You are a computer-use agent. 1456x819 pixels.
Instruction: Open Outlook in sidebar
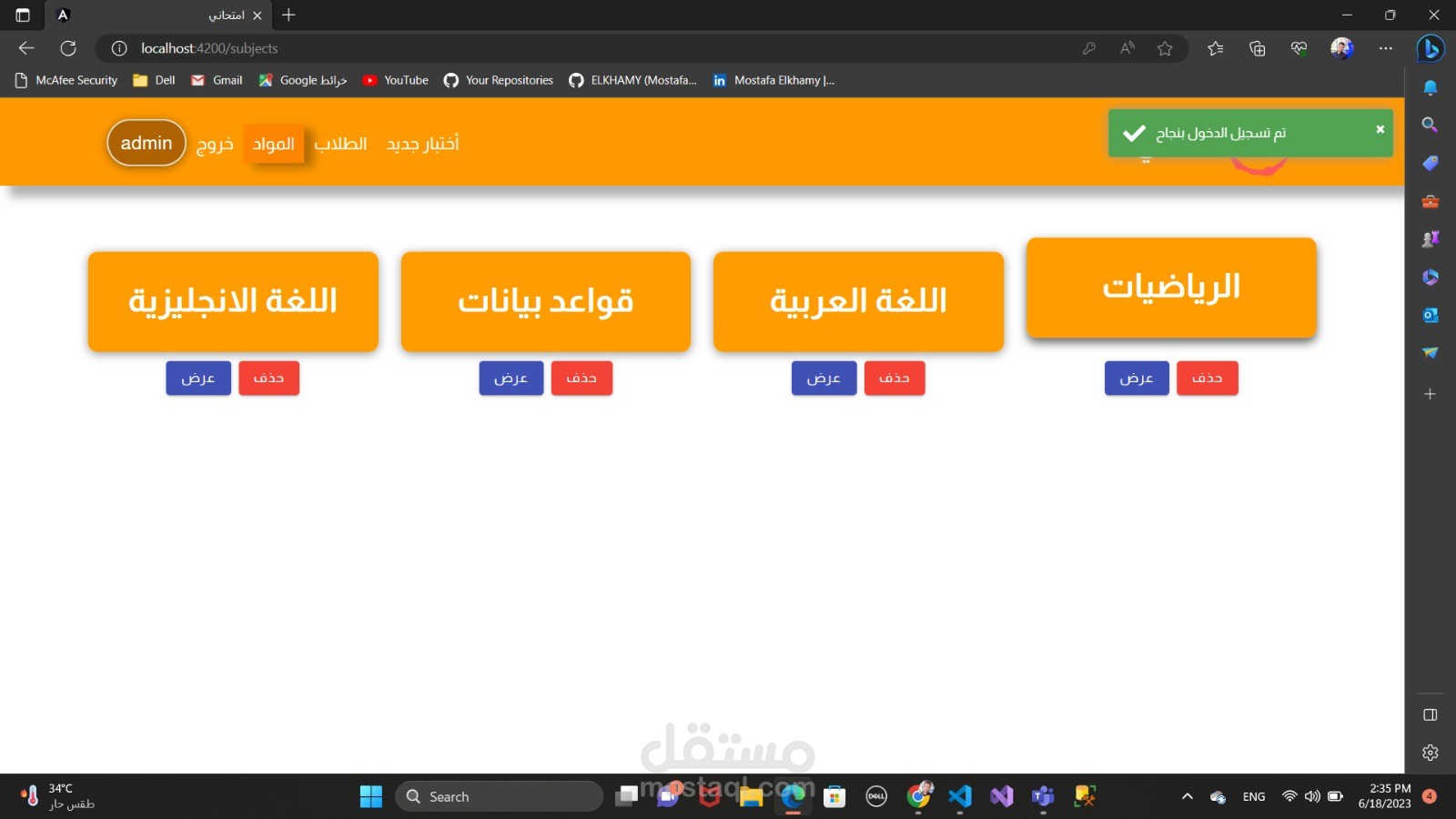[1431, 315]
